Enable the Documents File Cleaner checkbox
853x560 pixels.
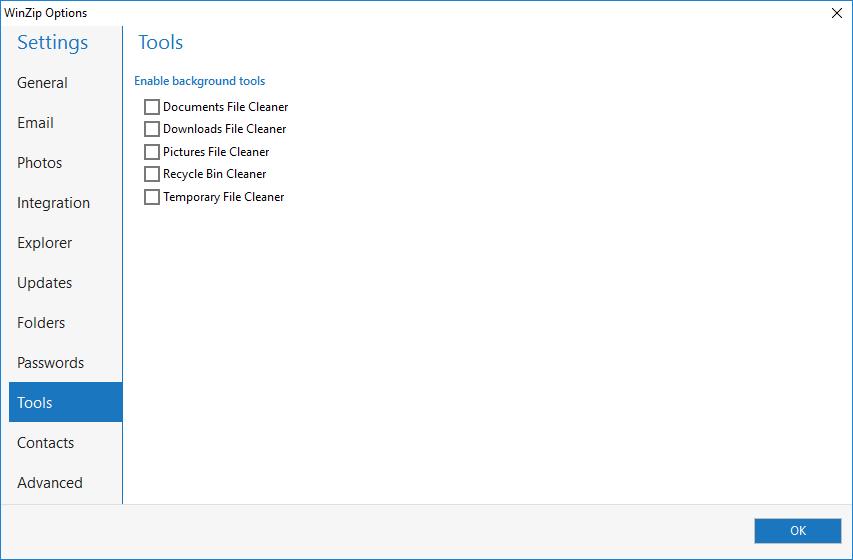(152, 107)
